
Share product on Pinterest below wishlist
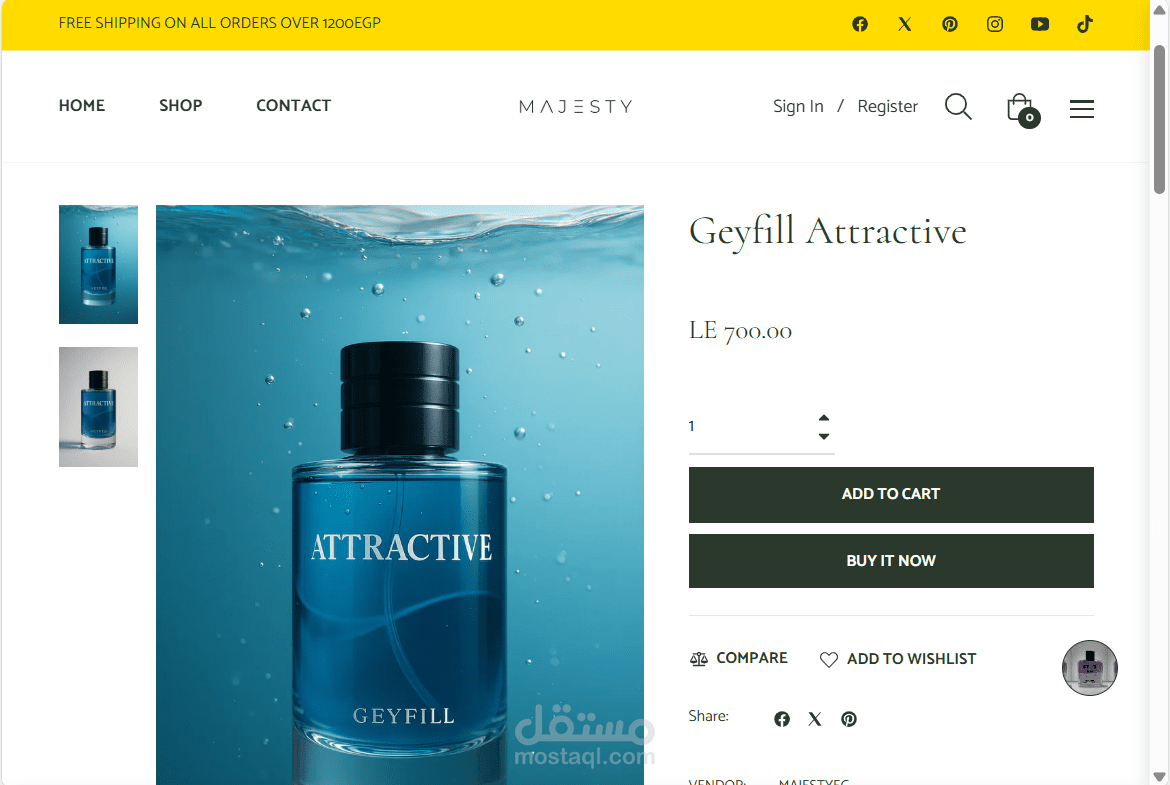point(848,719)
